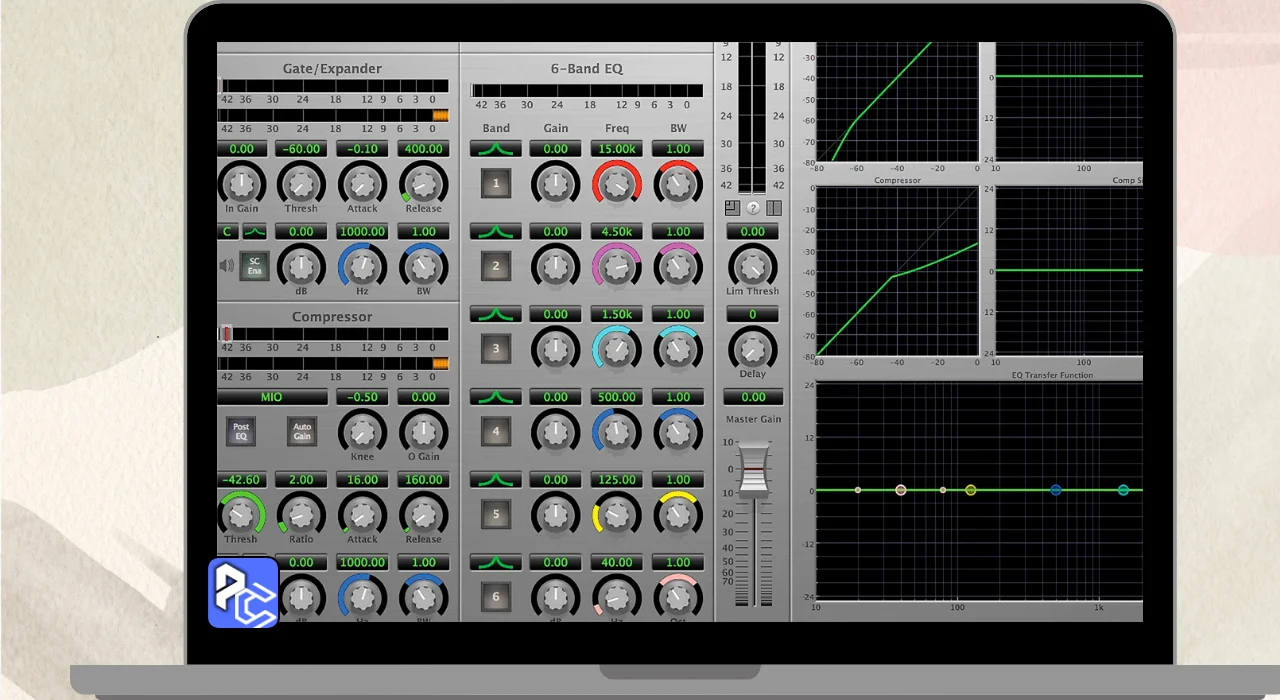Click the layout icon left of help
Screen dimensions: 1280x700
pyautogui.click(x=732, y=208)
